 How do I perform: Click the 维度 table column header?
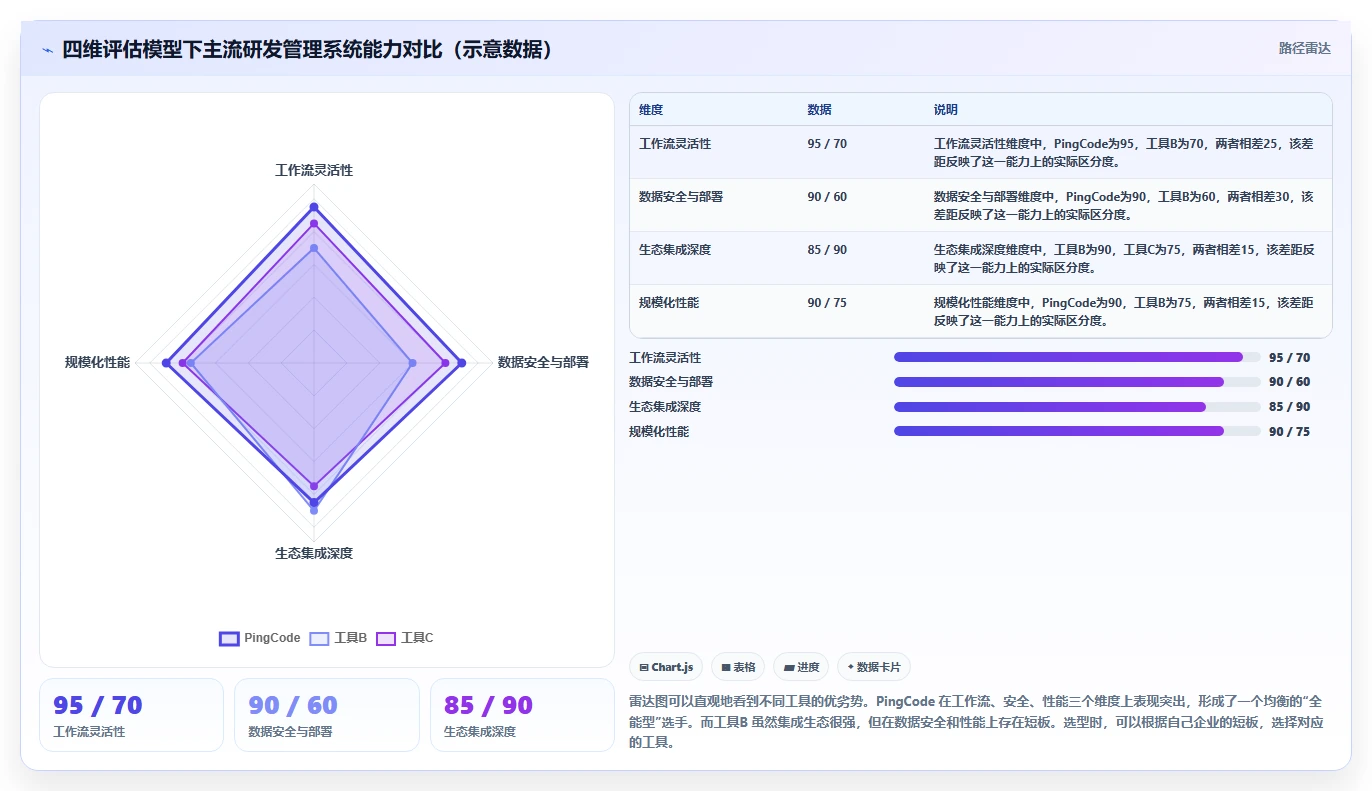[x=651, y=110]
